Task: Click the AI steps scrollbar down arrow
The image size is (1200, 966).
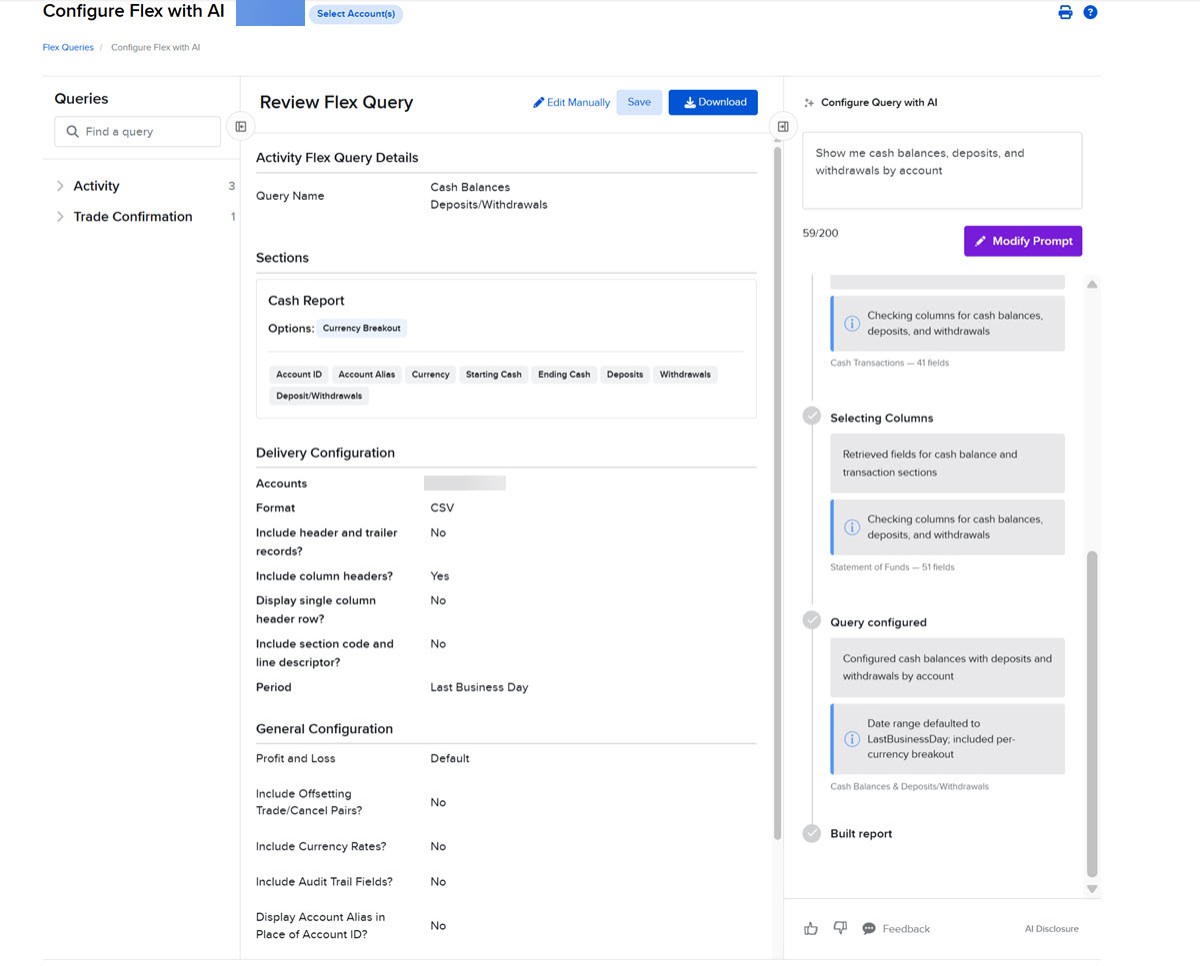Action: (1092, 889)
